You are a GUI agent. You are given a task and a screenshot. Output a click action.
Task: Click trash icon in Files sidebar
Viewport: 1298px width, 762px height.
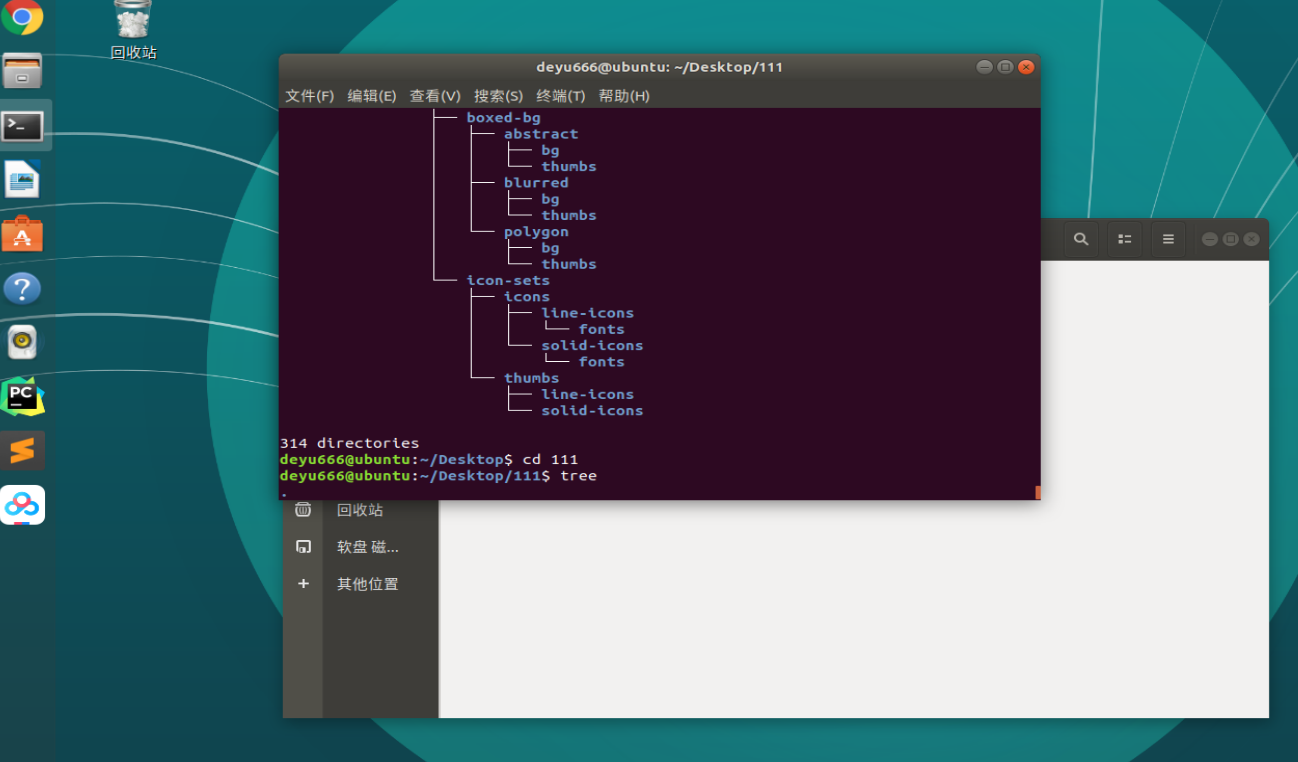point(303,510)
